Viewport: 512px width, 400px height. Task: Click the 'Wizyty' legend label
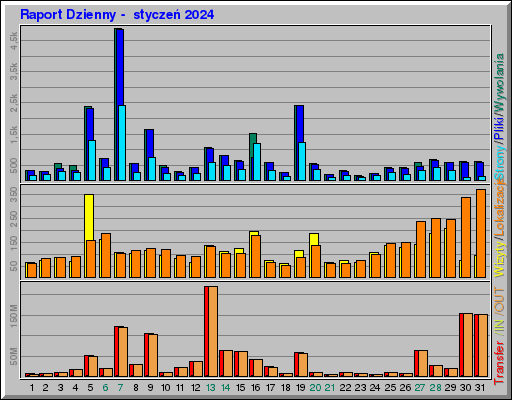(499, 259)
